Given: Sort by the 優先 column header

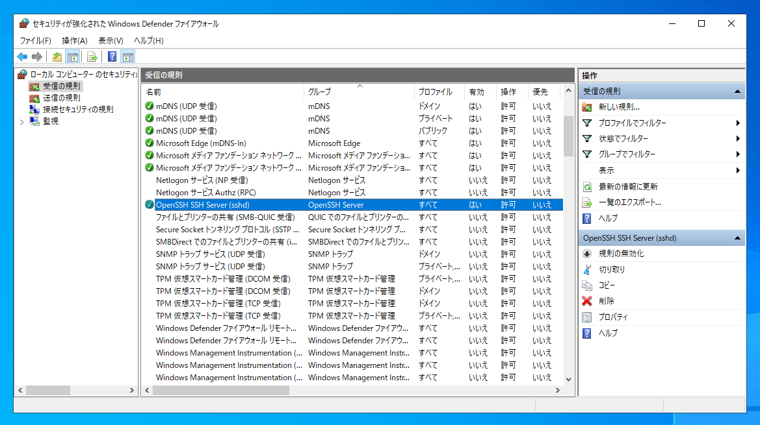Looking at the screenshot, I should pyautogui.click(x=545, y=92).
